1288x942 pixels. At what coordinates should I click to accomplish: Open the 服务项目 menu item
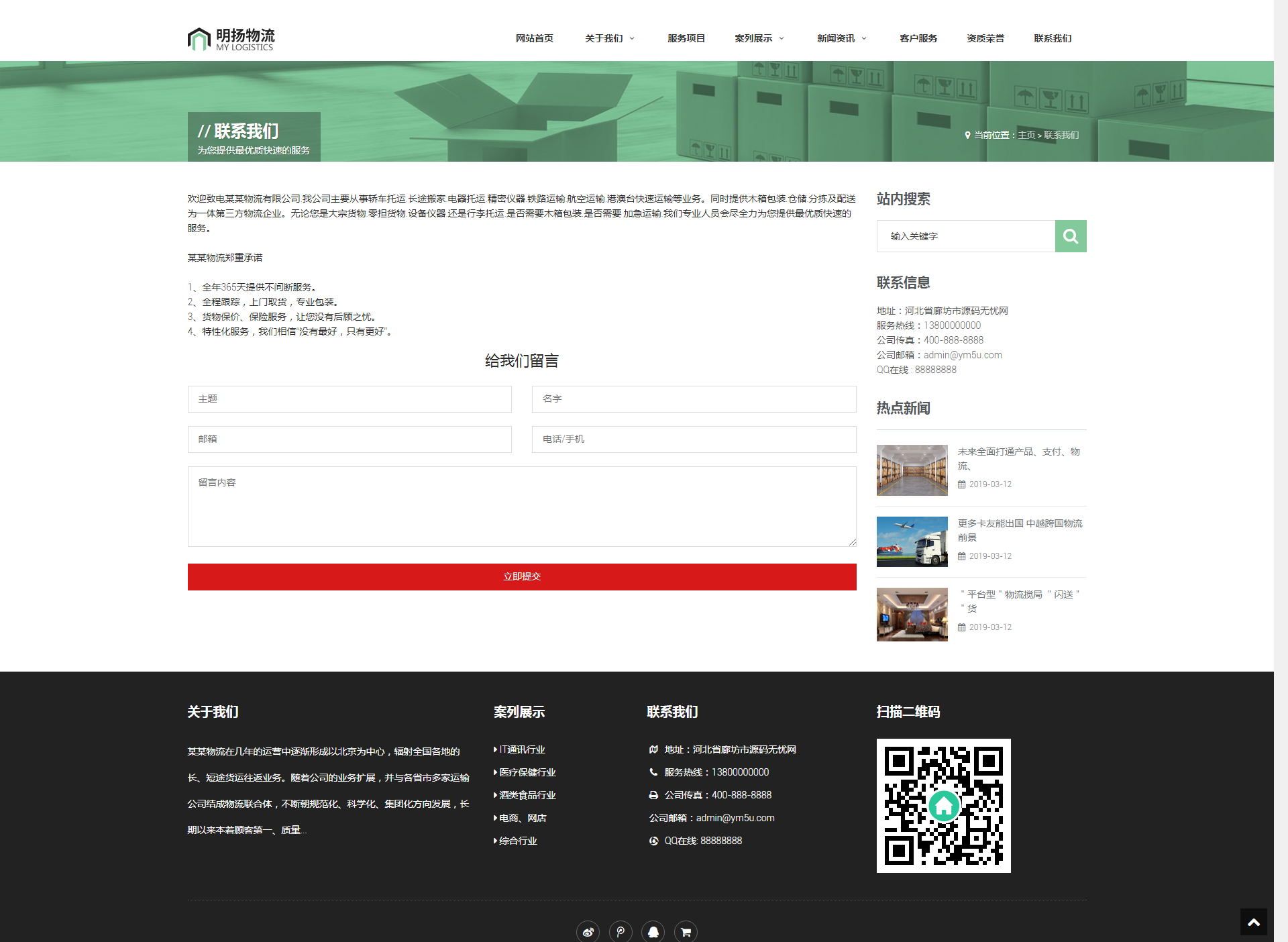(x=686, y=38)
